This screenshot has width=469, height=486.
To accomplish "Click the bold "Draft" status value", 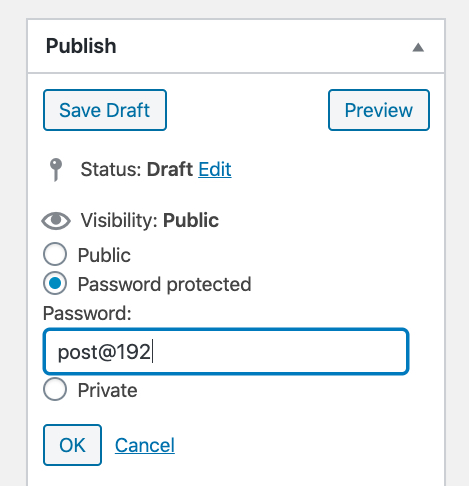I will pyautogui.click(x=170, y=169).
